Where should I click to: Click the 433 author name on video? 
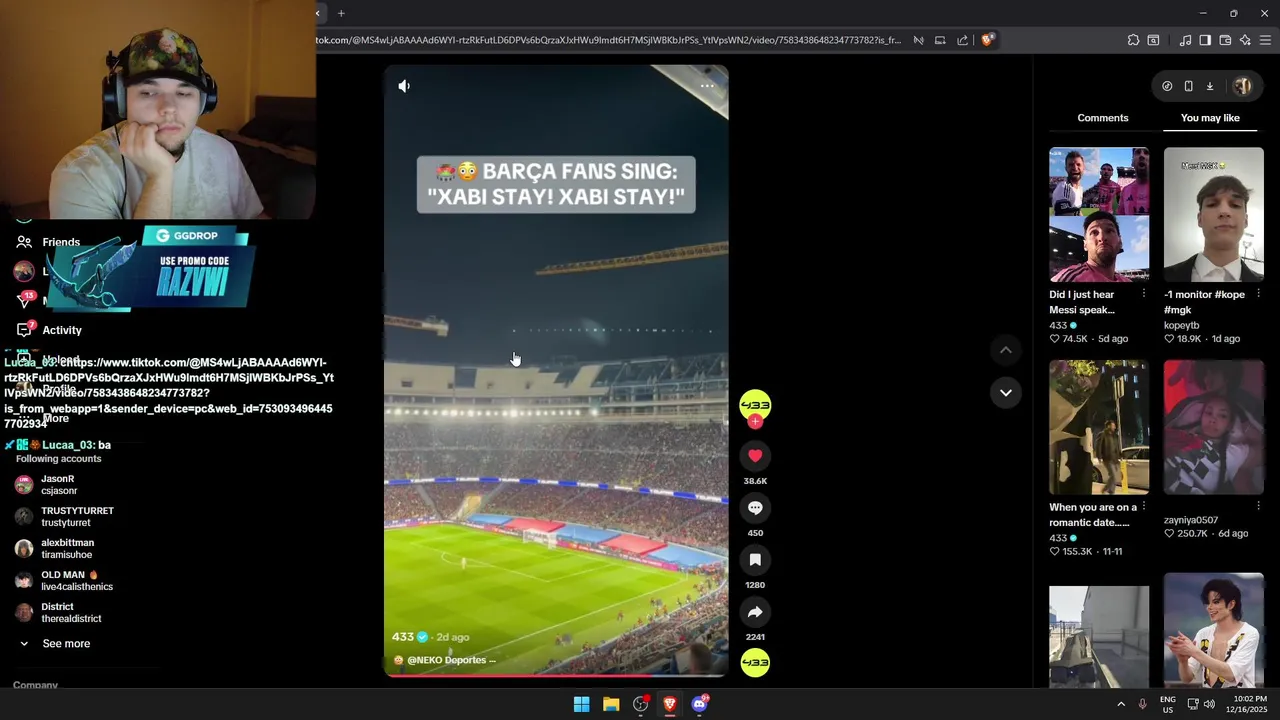402,637
